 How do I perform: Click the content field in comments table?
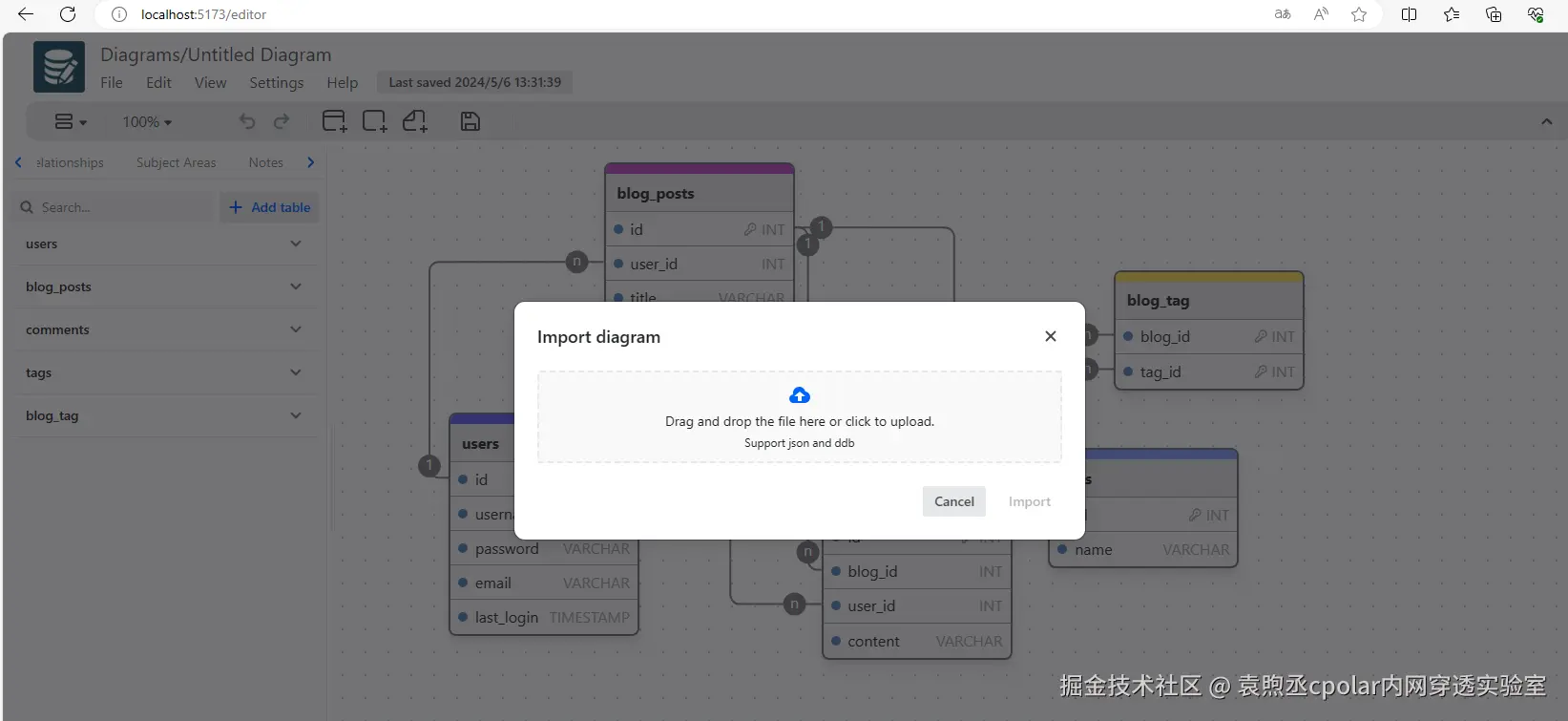(x=917, y=641)
